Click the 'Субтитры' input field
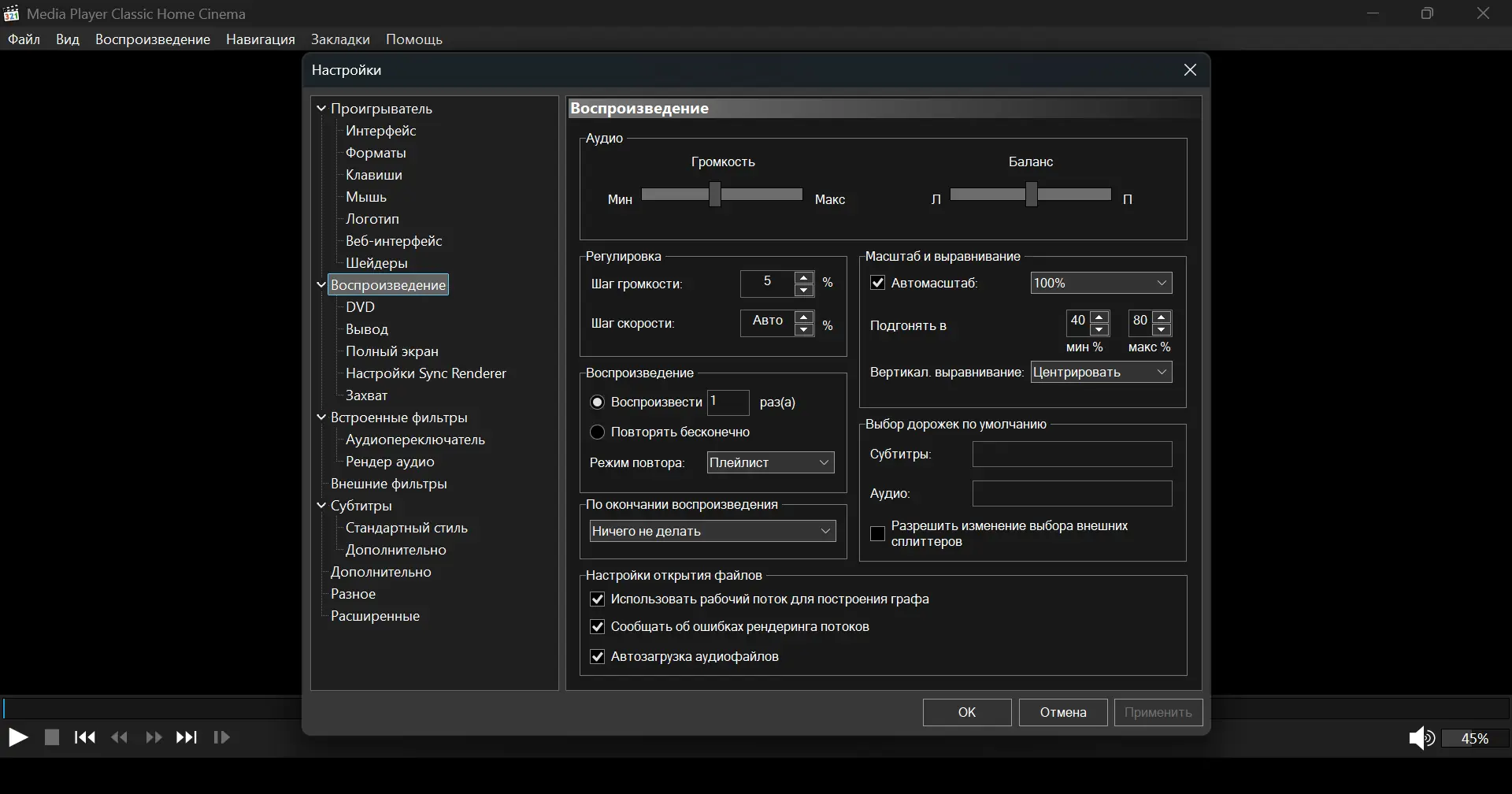This screenshot has height=794, width=1512. (1072, 454)
